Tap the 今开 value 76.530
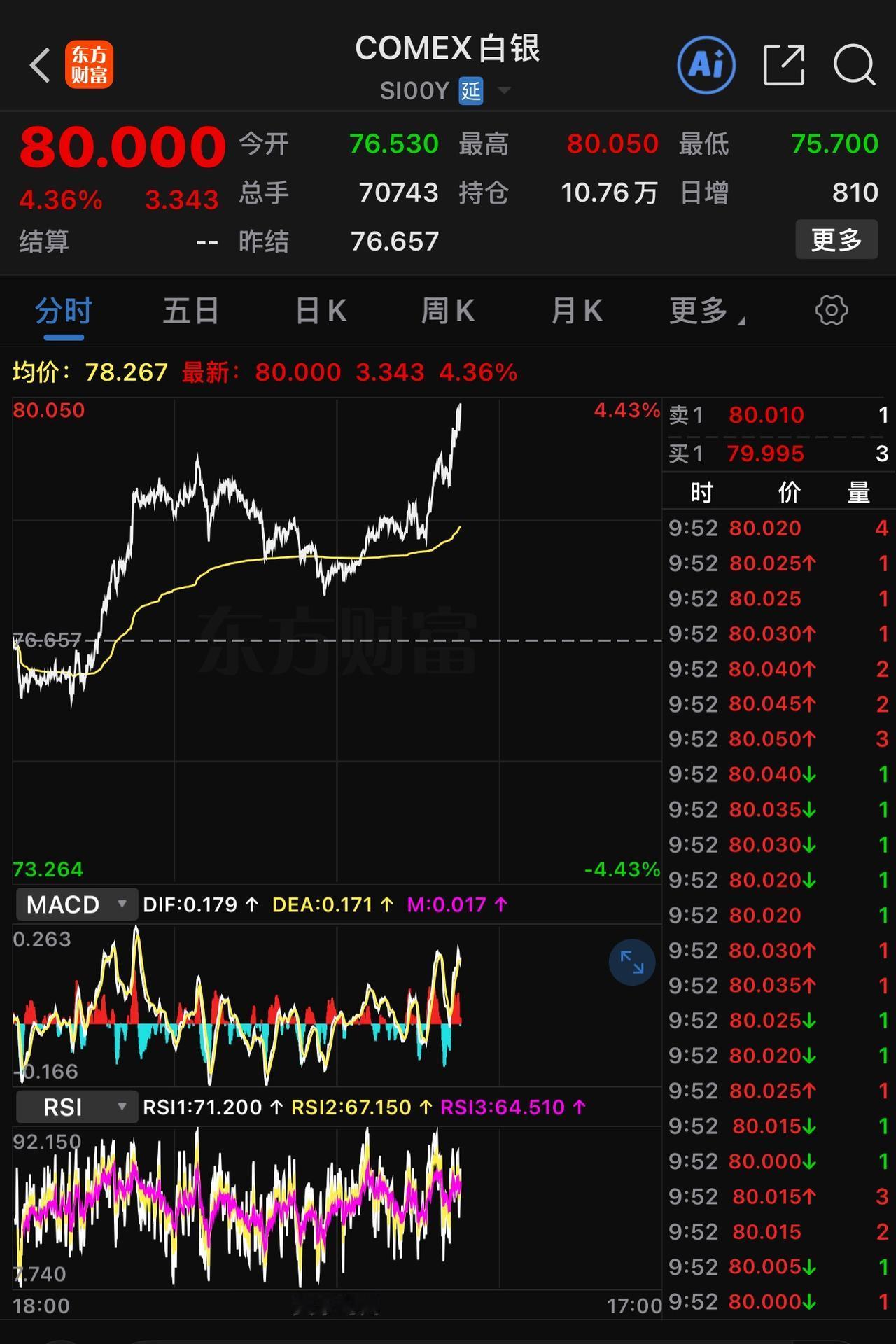The image size is (896, 1344). click(394, 143)
